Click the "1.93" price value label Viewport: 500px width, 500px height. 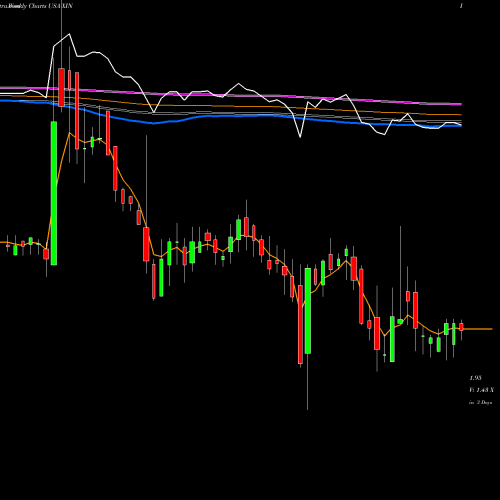coord(475,378)
